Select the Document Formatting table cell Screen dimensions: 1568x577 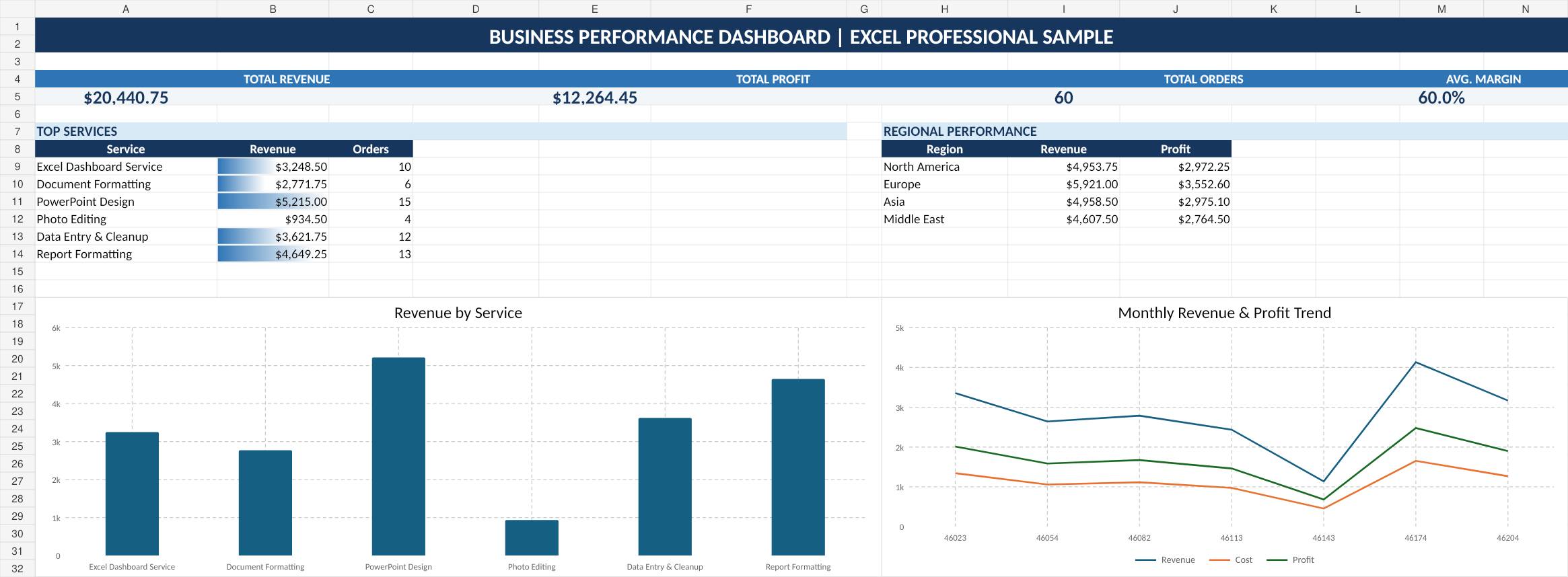click(126, 184)
